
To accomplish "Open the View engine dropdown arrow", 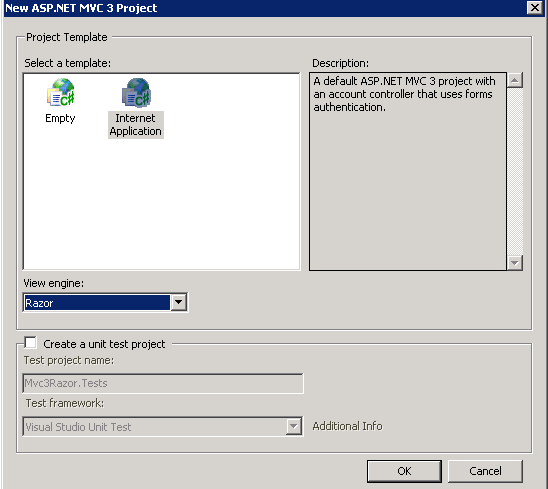I will pos(179,302).
